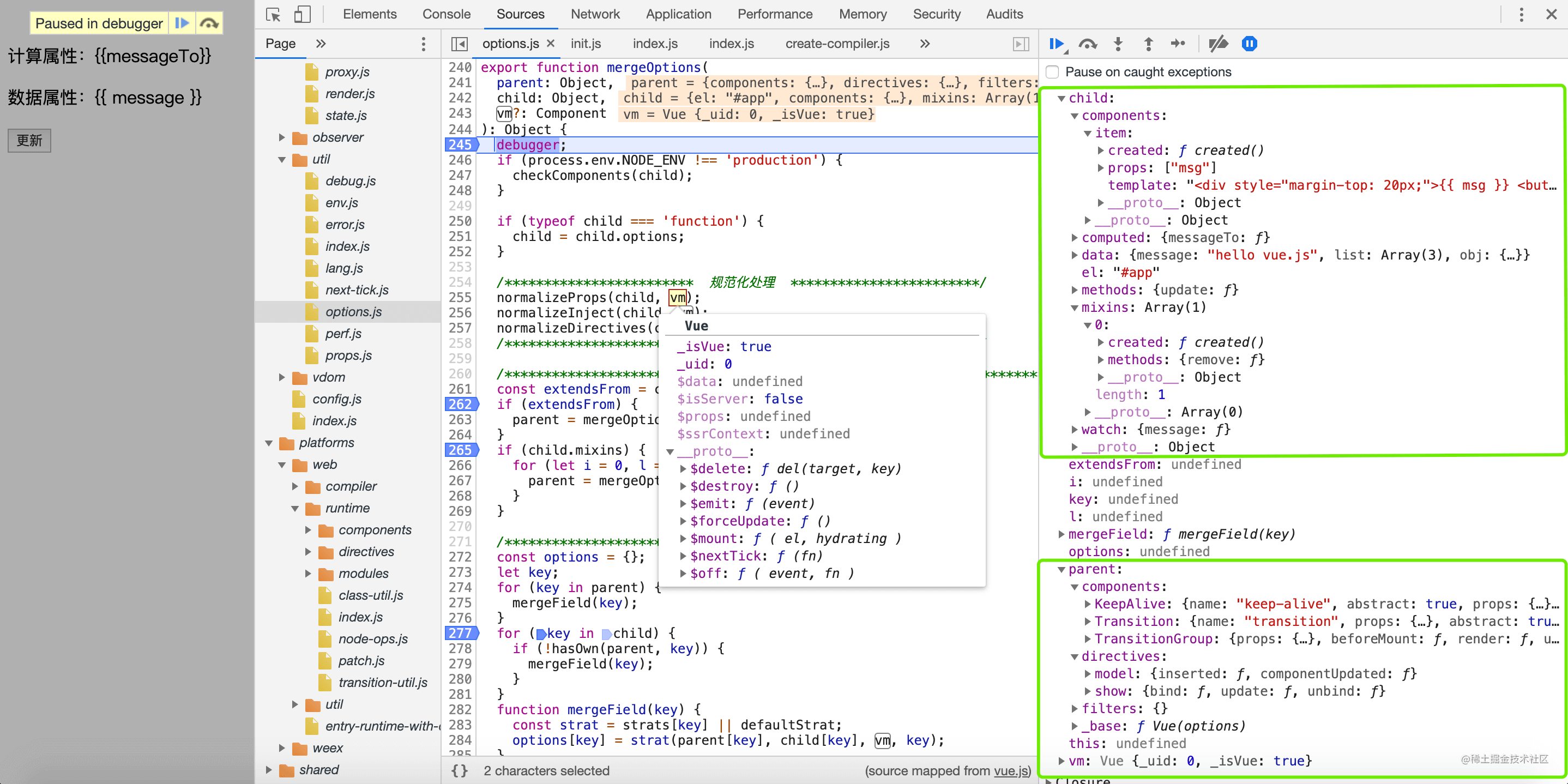Step into next function call
The image size is (1568, 784).
click(x=1118, y=44)
